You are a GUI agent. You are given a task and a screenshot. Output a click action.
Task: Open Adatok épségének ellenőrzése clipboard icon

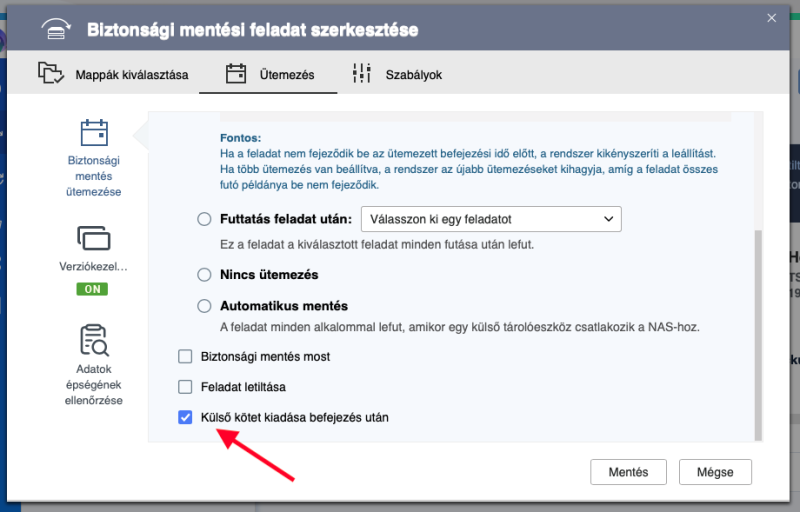point(94,340)
